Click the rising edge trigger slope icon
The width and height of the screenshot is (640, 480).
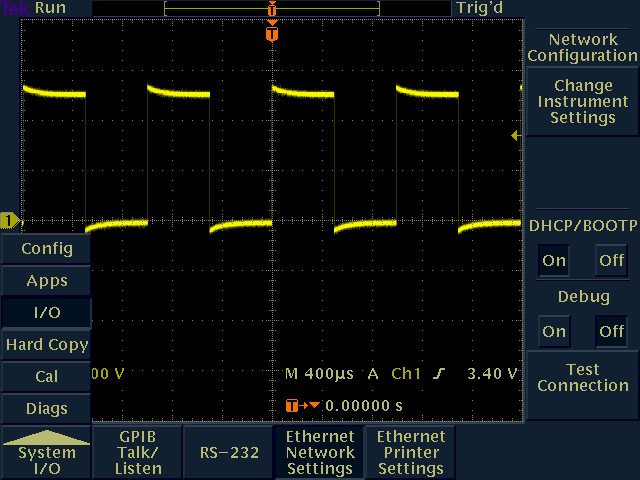click(x=440, y=374)
